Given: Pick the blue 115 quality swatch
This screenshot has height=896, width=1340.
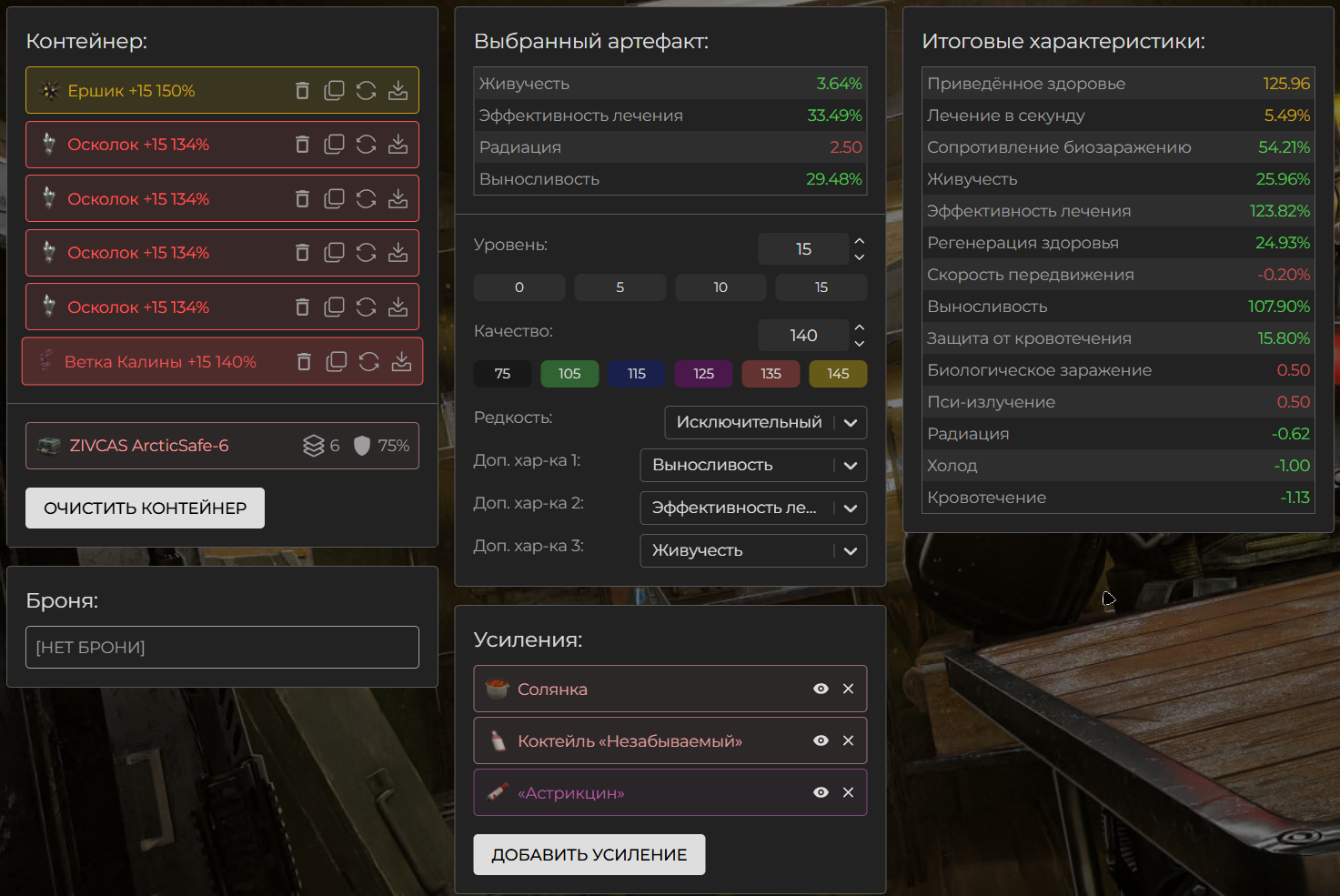Looking at the screenshot, I should (x=637, y=374).
